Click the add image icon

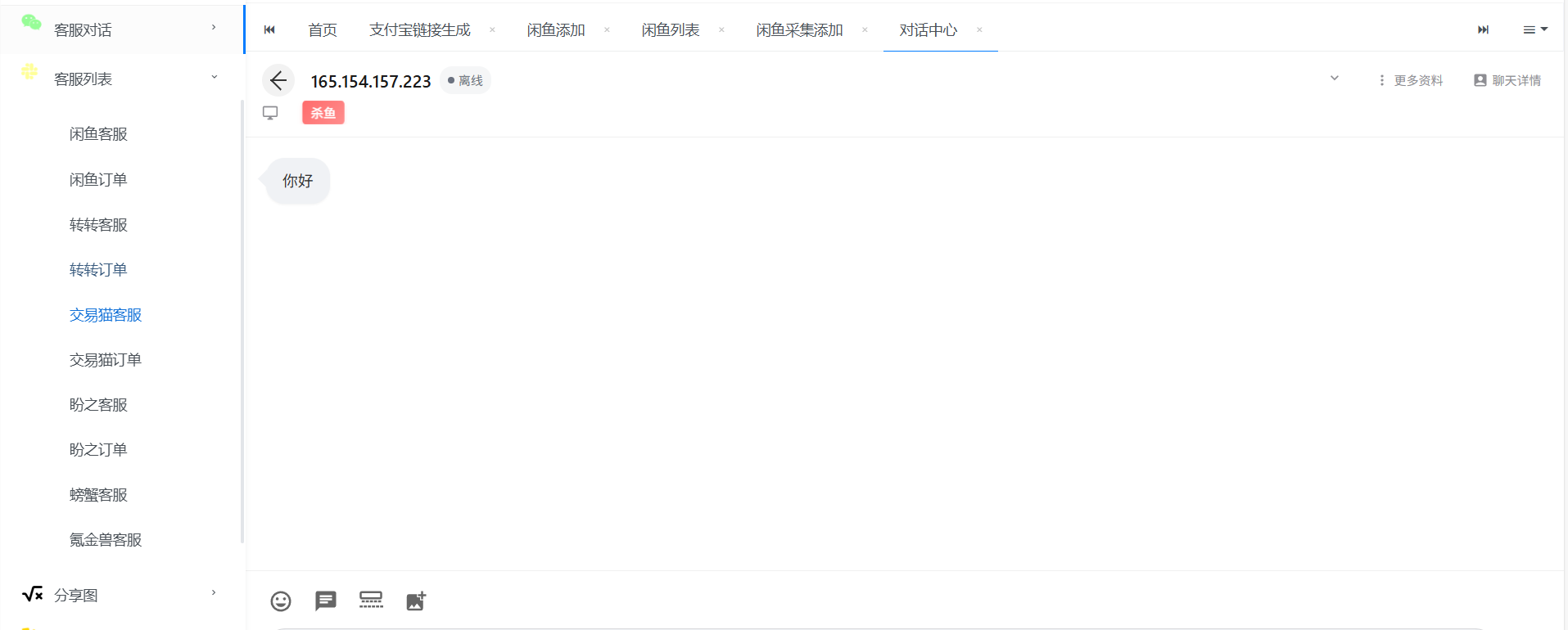[416, 601]
